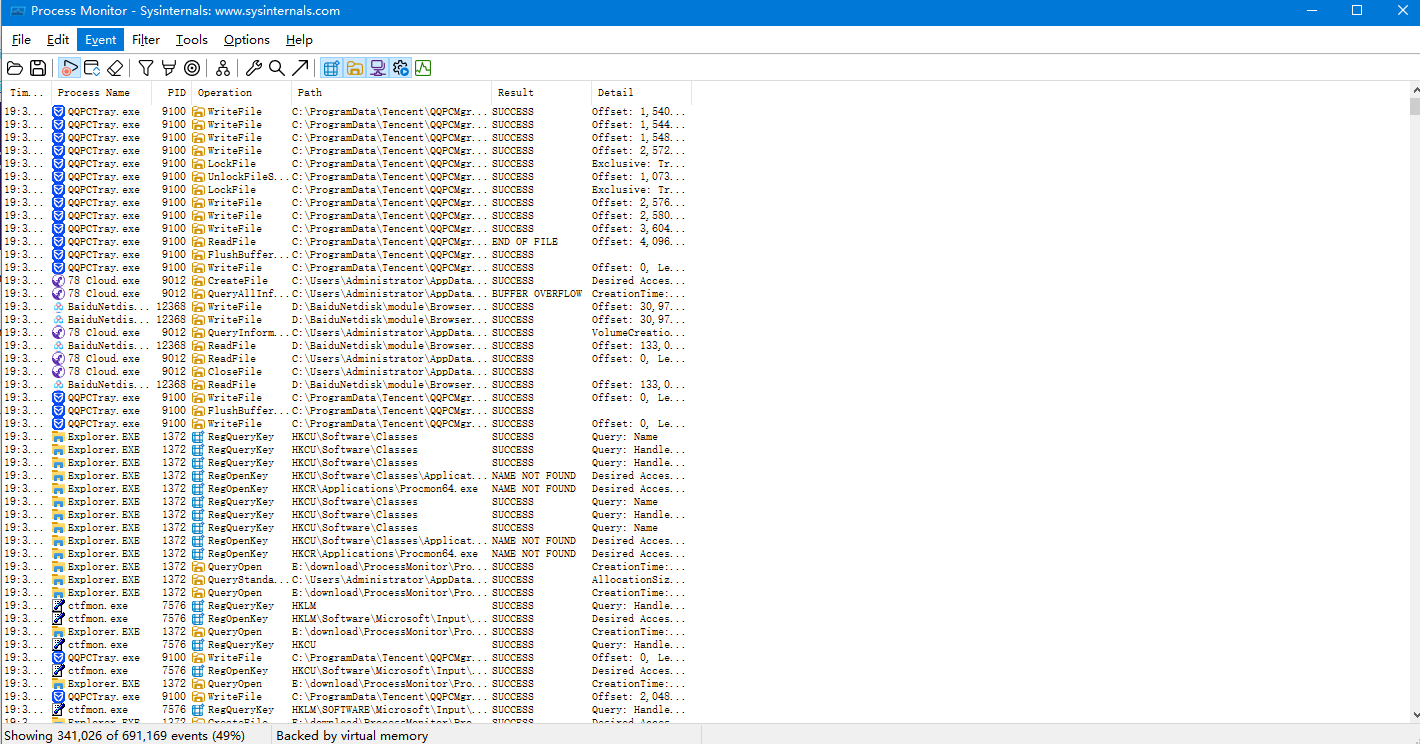
Task: Toggle Show Registry Activity filter
Action: point(332,68)
